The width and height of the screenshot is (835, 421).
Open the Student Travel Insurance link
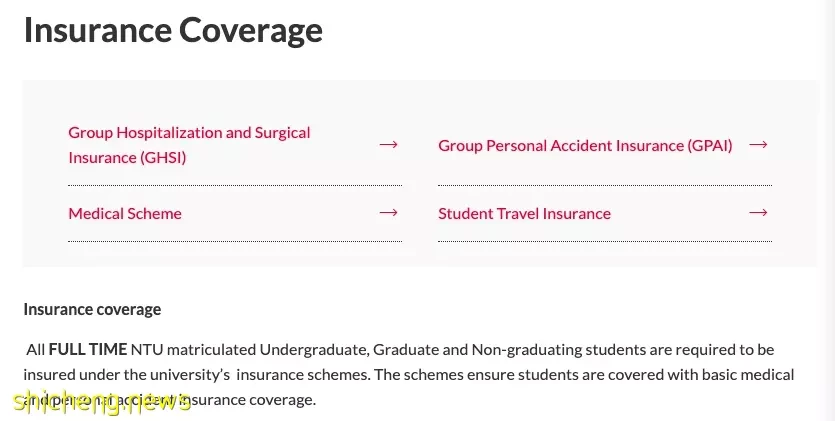point(525,213)
